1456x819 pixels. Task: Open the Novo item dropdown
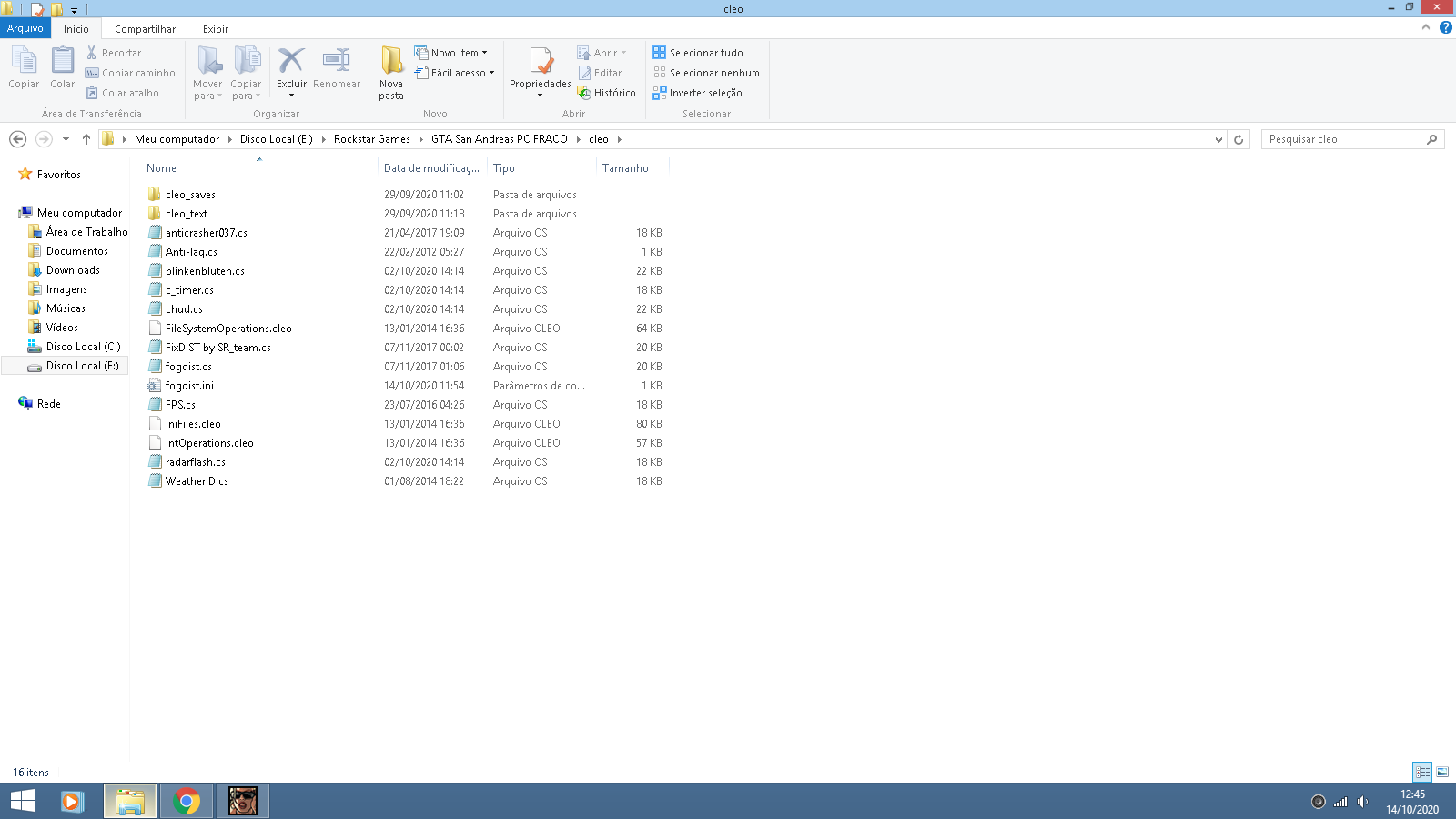tap(450, 53)
